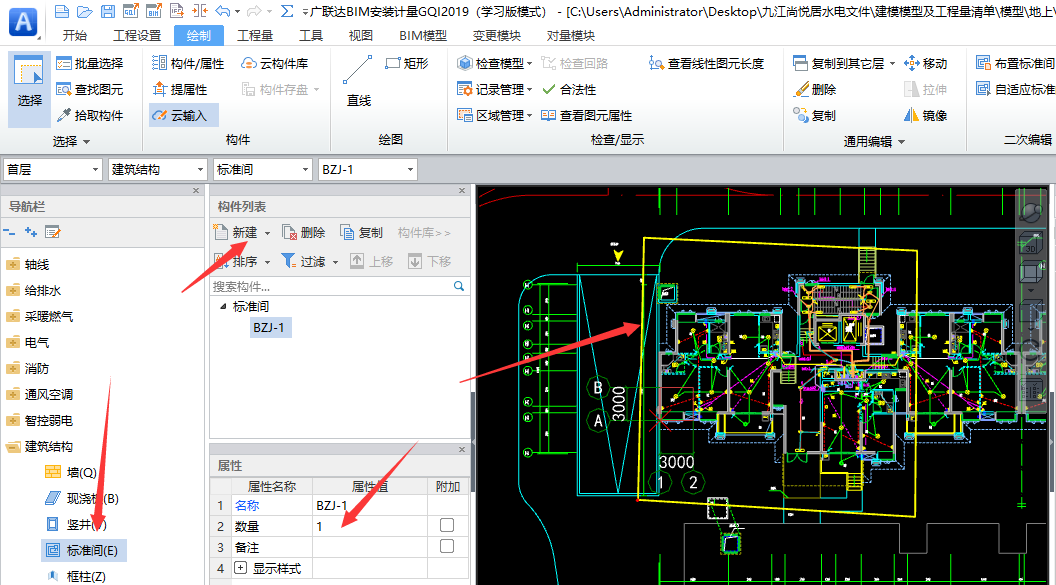Select 标准间(E) in navigation tree
The height and width of the screenshot is (585, 1056).
coord(84,551)
